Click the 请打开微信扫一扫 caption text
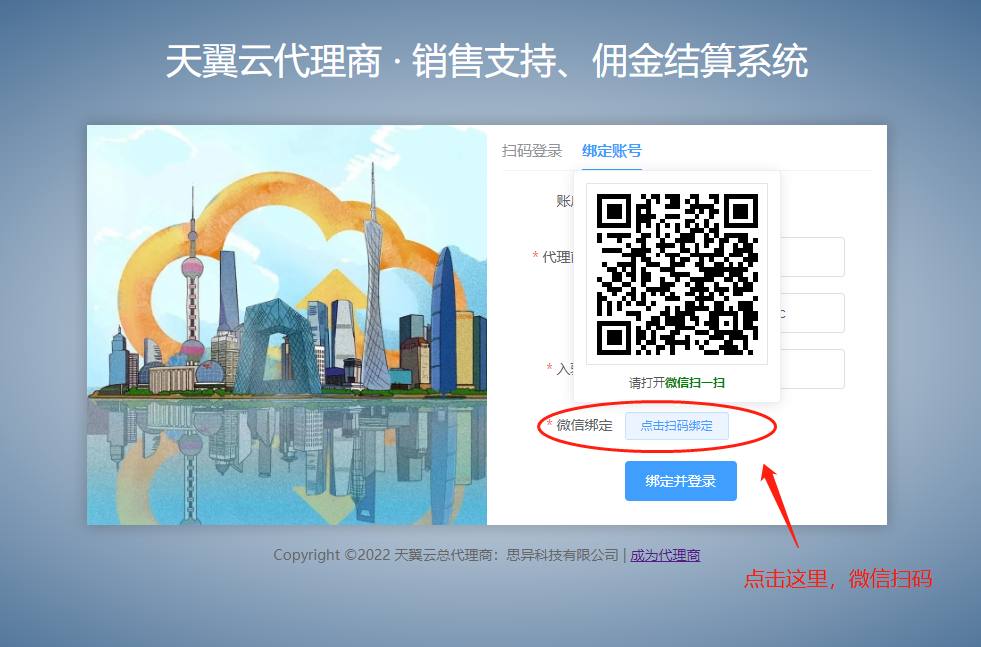 click(x=676, y=383)
